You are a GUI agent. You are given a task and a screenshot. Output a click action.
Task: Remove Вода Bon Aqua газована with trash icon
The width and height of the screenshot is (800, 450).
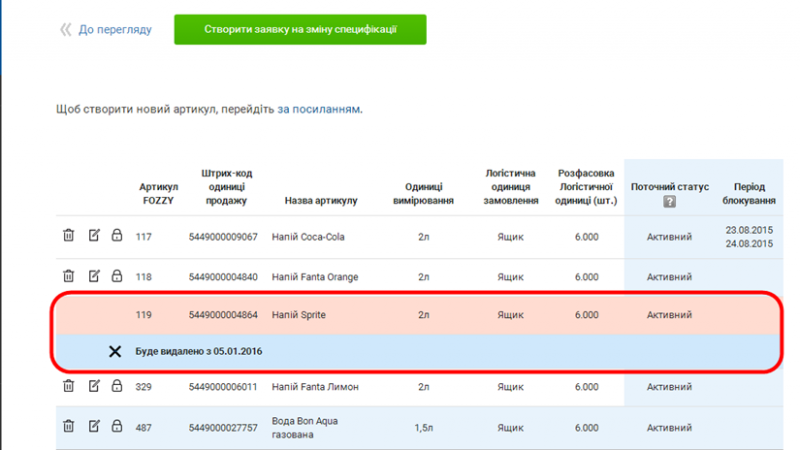68,427
